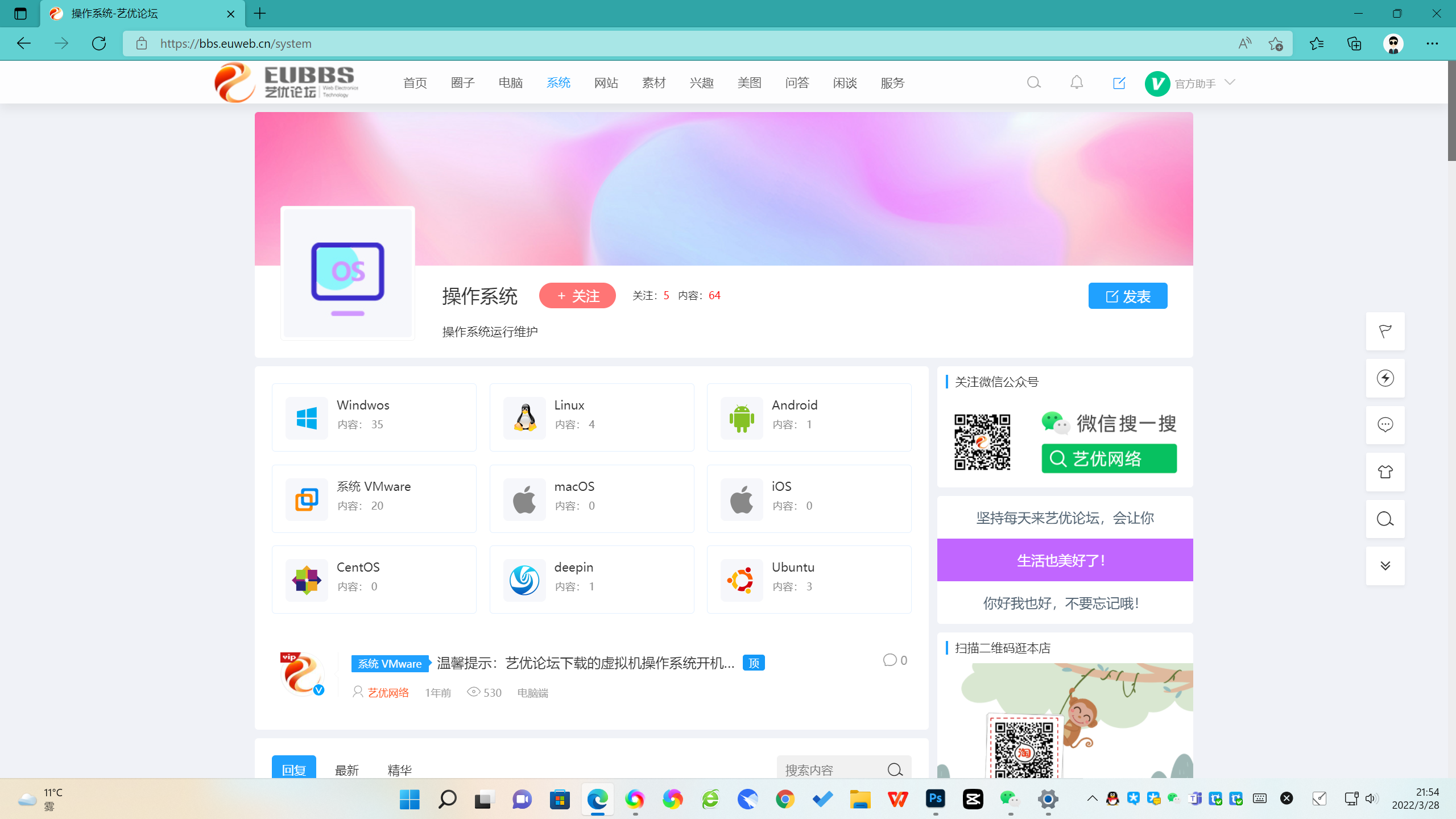Click the add to favorites star icon
Viewport: 1456px width, 819px height.
1275,44
